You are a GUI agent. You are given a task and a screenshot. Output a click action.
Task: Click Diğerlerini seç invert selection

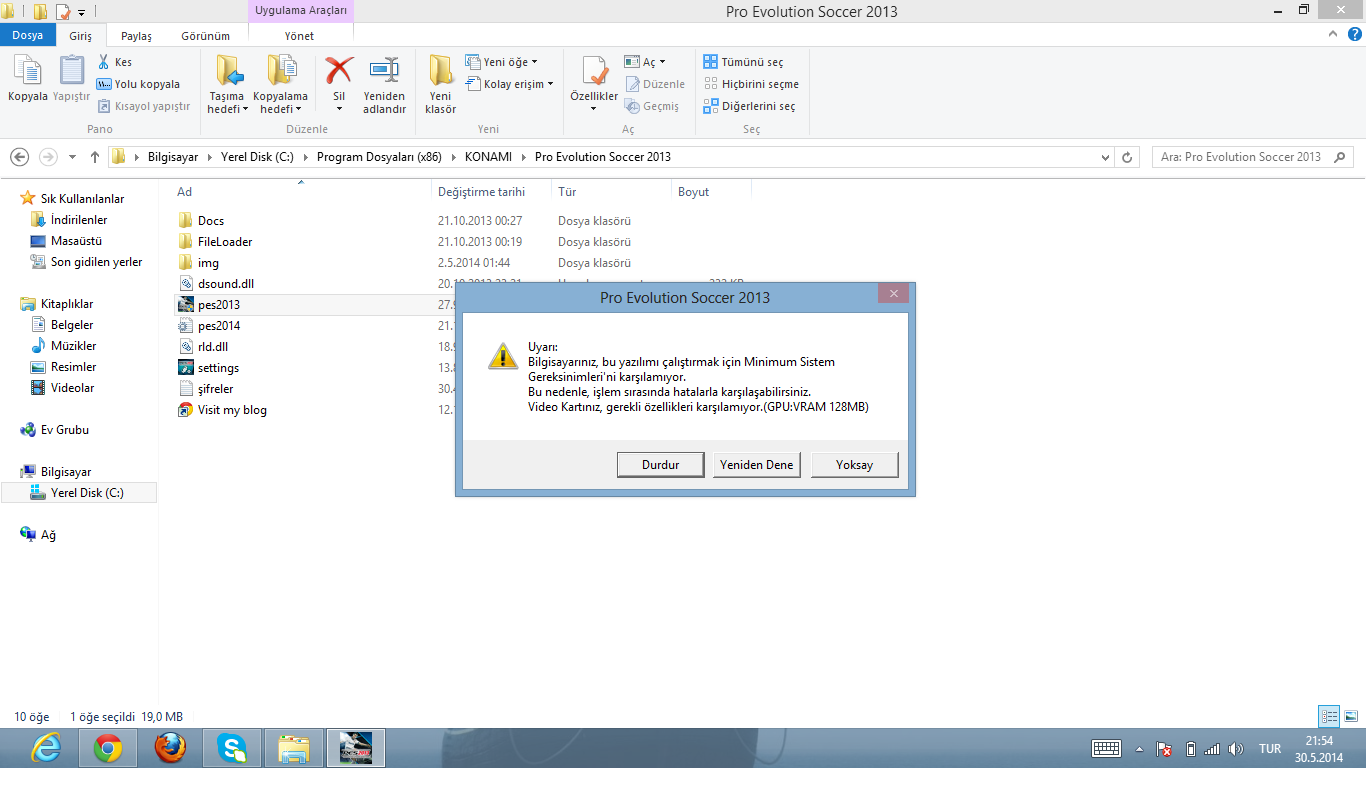pyautogui.click(x=749, y=106)
